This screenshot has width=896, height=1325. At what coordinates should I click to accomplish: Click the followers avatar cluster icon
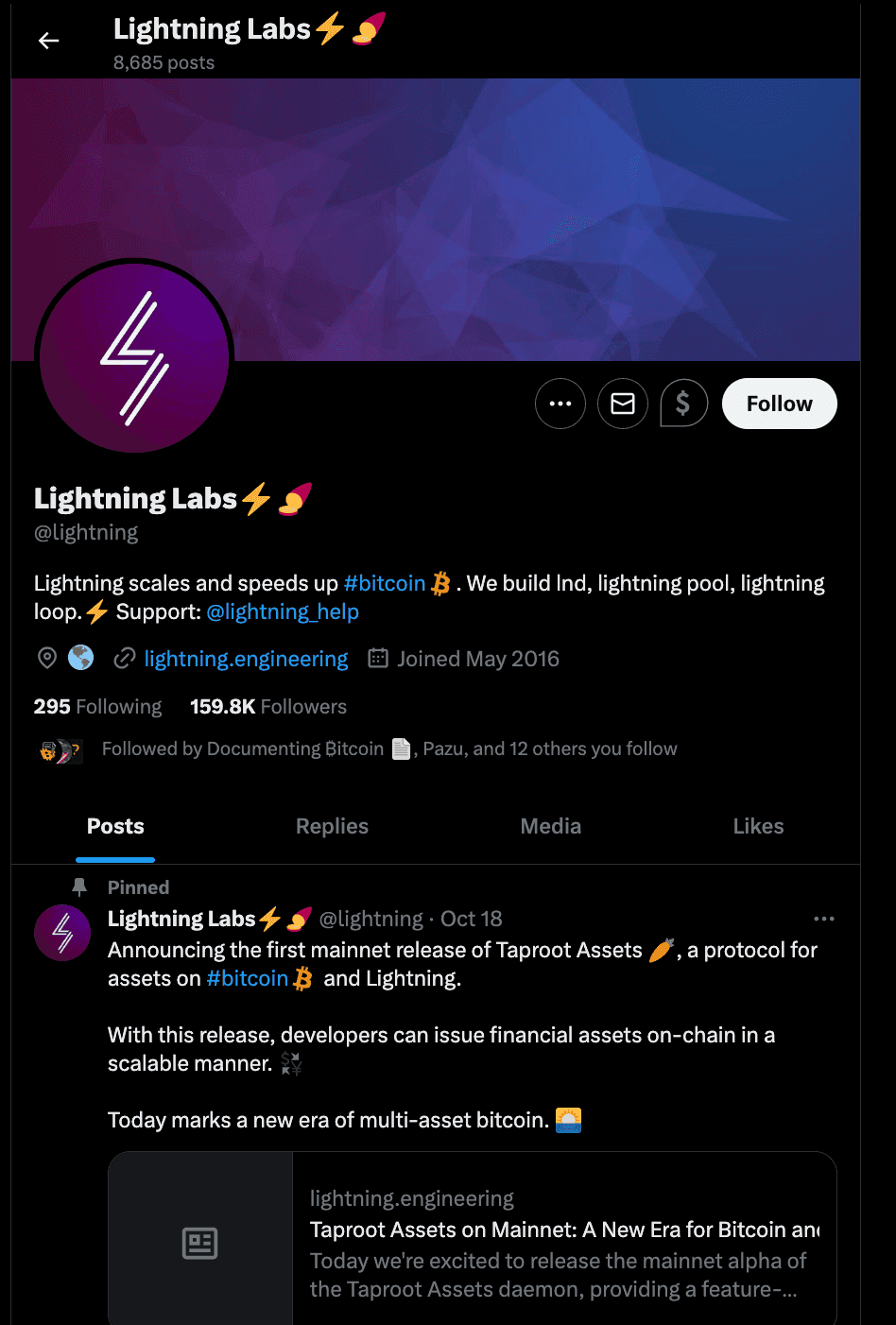pos(60,751)
